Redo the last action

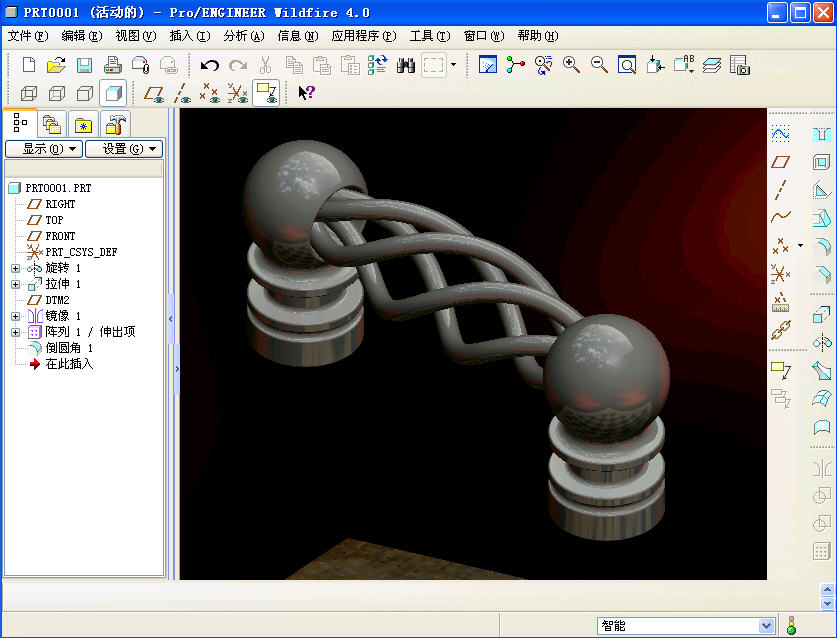[x=238, y=65]
